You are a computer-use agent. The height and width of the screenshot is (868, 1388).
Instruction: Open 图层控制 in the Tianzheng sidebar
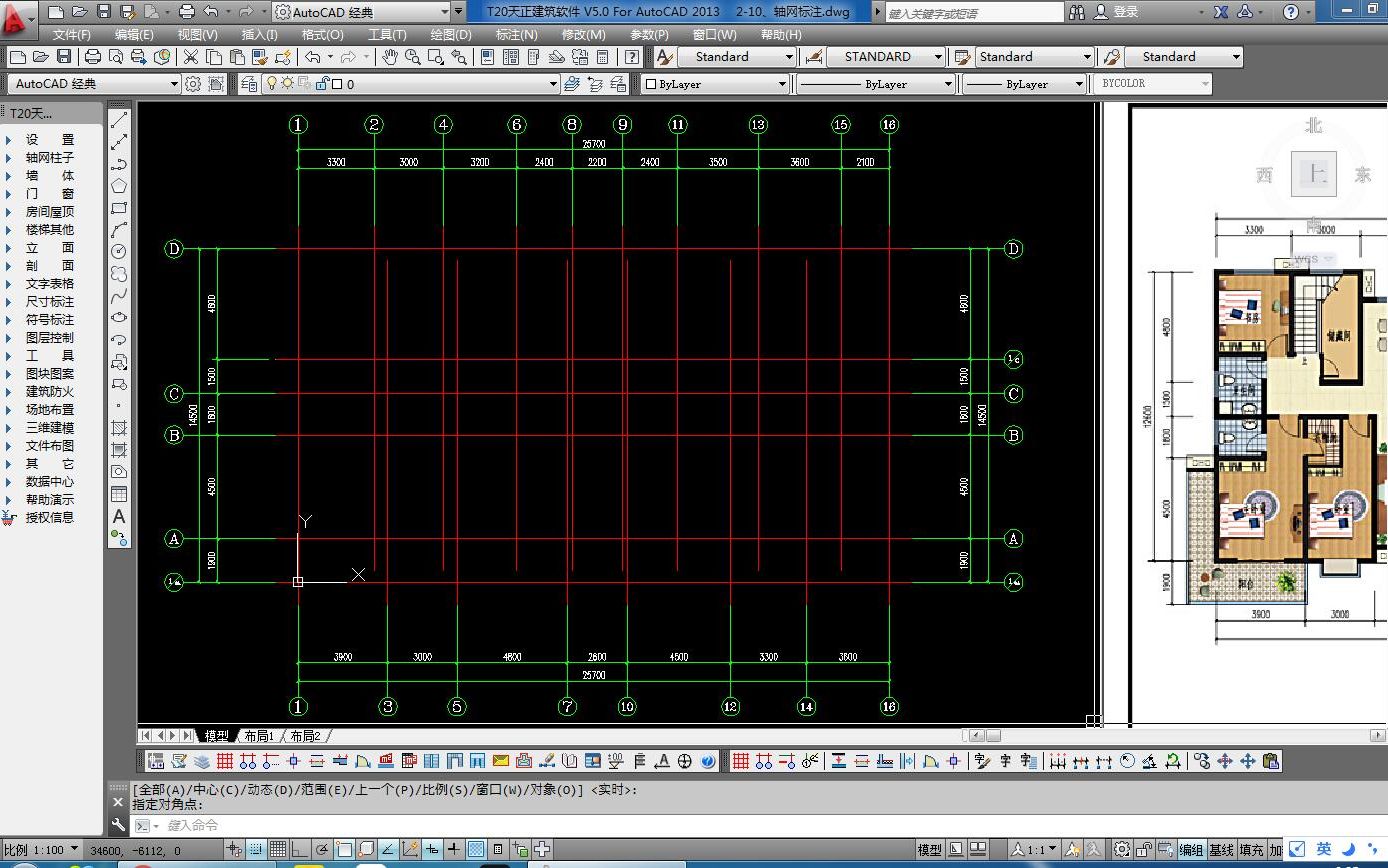pyautogui.click(x=50, y=337)
